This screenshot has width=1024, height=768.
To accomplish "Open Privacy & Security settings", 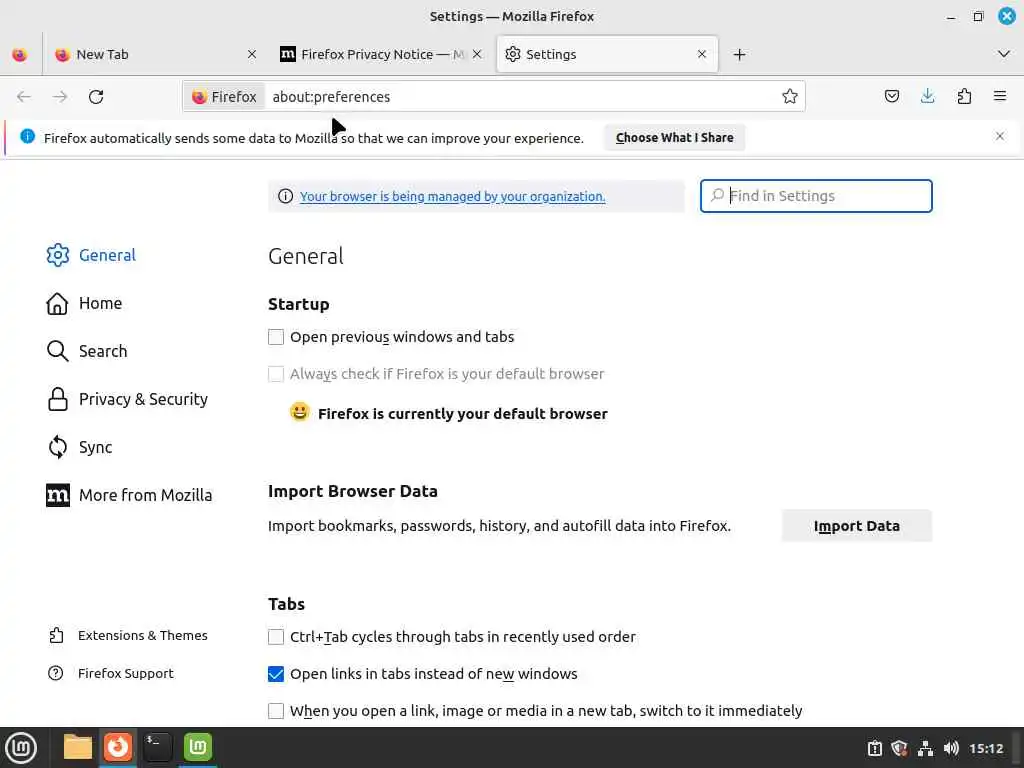I will click(x=127, y=399).
